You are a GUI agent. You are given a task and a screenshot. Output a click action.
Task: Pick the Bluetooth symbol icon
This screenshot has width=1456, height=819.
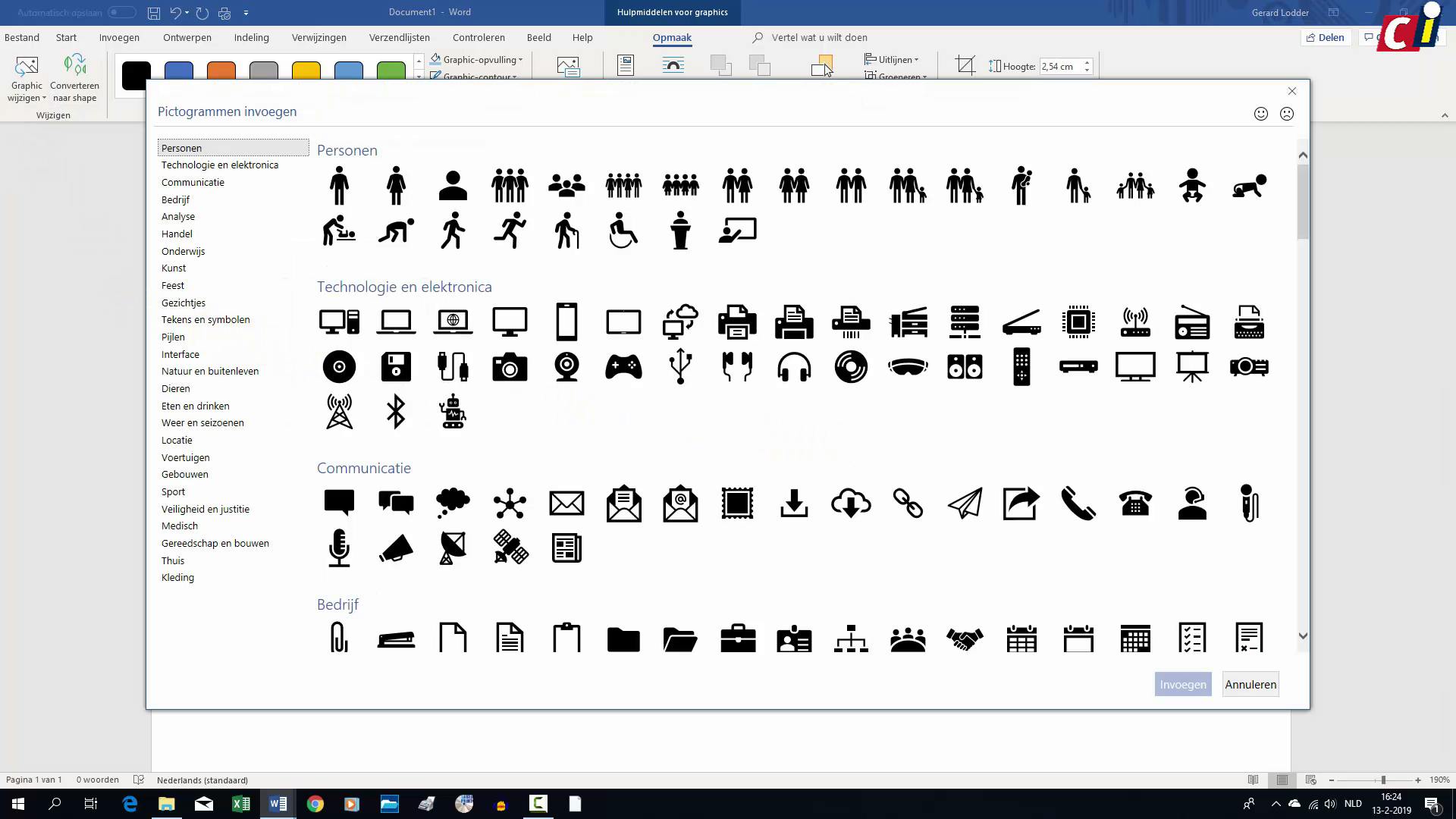tap(396, 412)
